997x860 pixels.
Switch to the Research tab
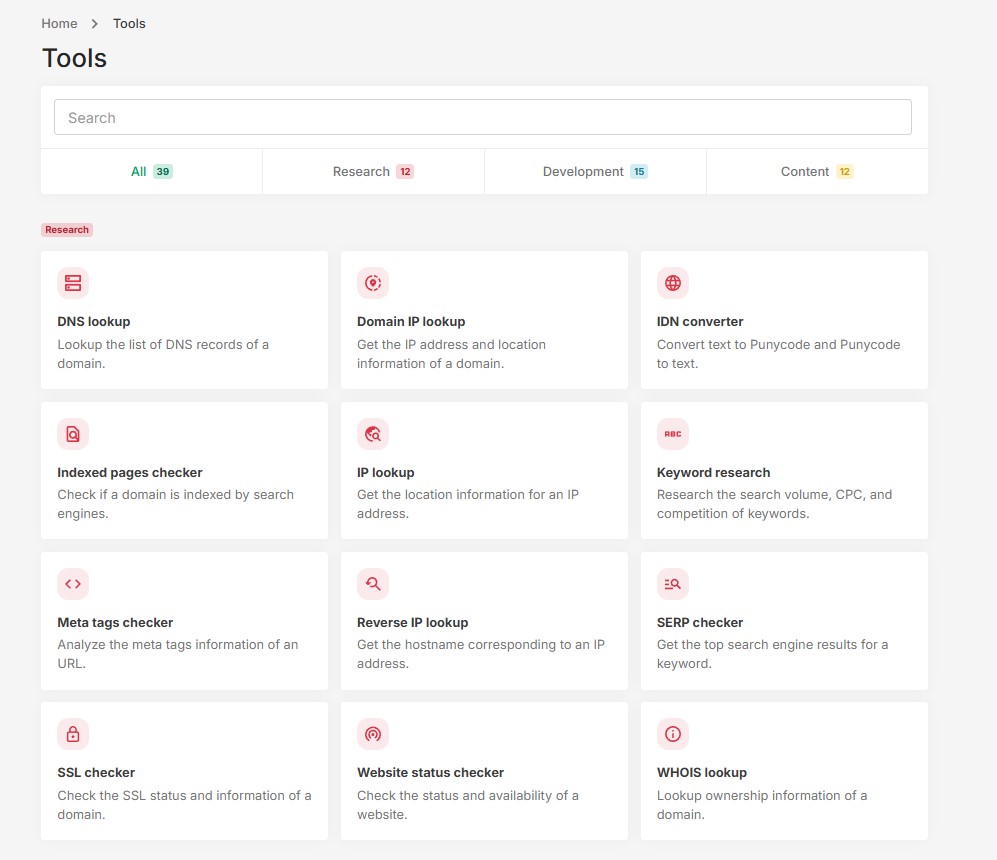(x=373, y=172)
